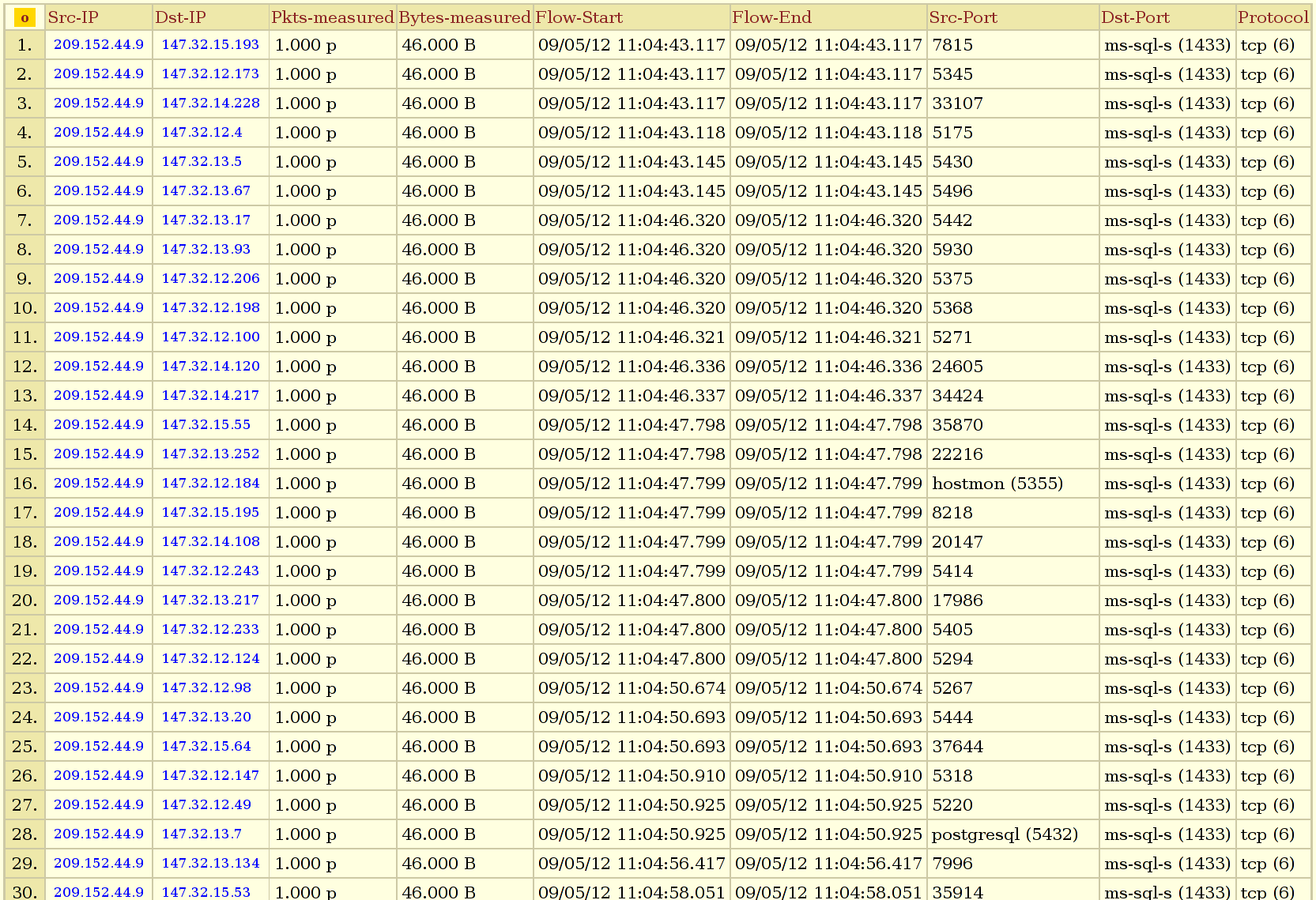Click the Pkts-measured column header
The height and width of the screenshot is (900, 1316).
[x=332, y=17]
